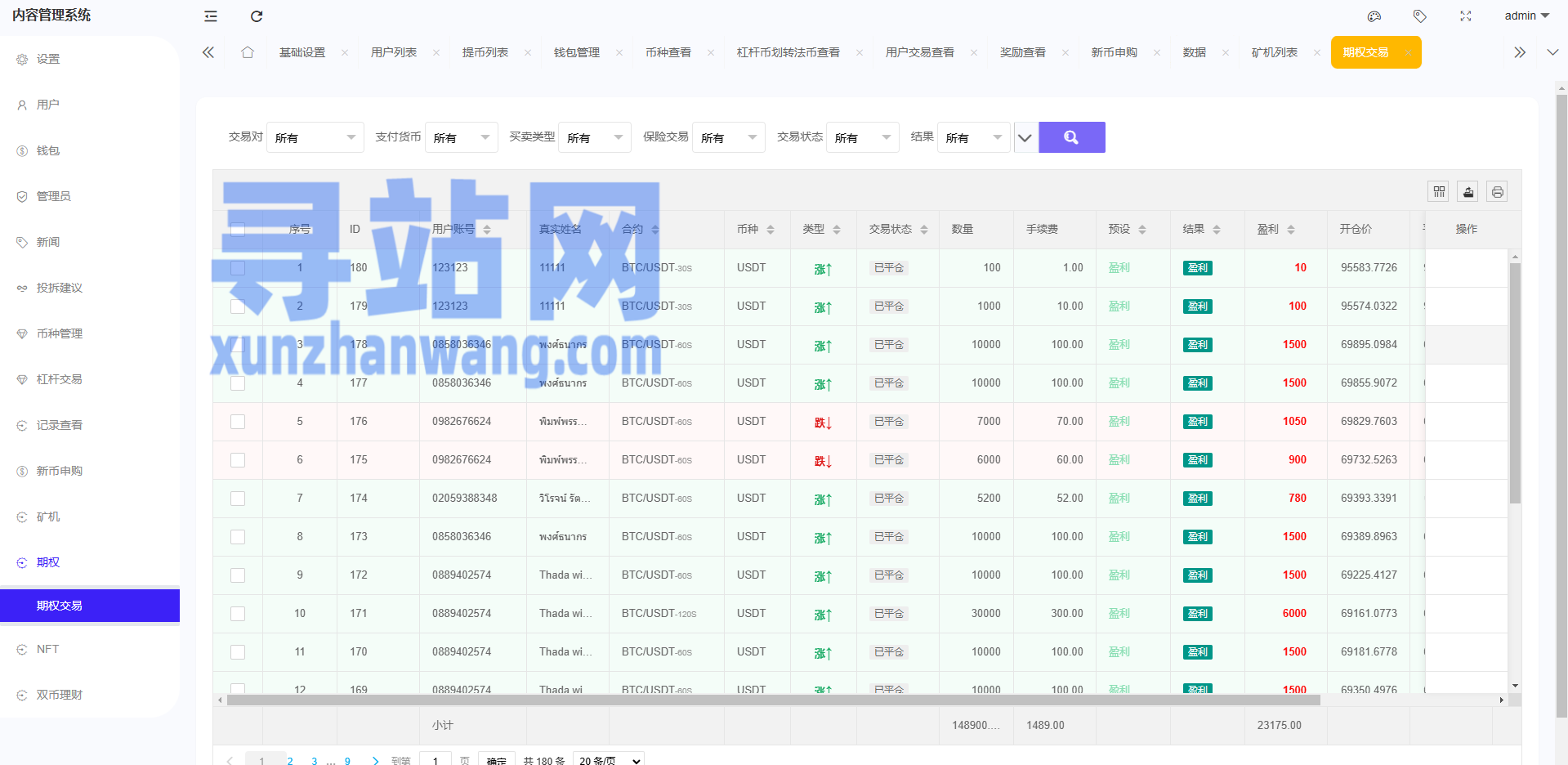The image size is (1568, 765).
Task: Switch to the 币种查看 tab
Action: (x=668, y=52)
